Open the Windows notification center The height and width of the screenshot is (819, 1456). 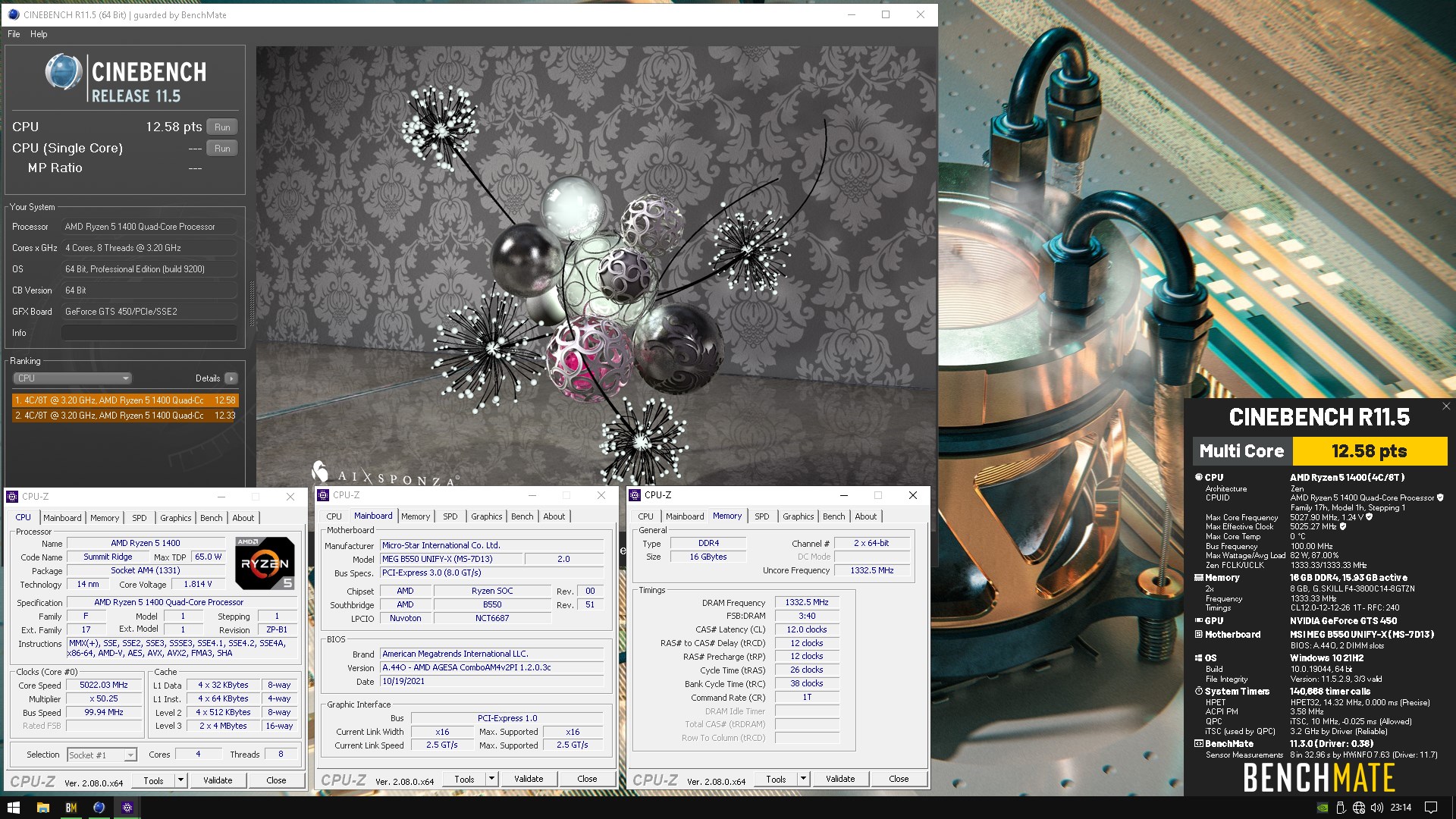click(1431, 808)
